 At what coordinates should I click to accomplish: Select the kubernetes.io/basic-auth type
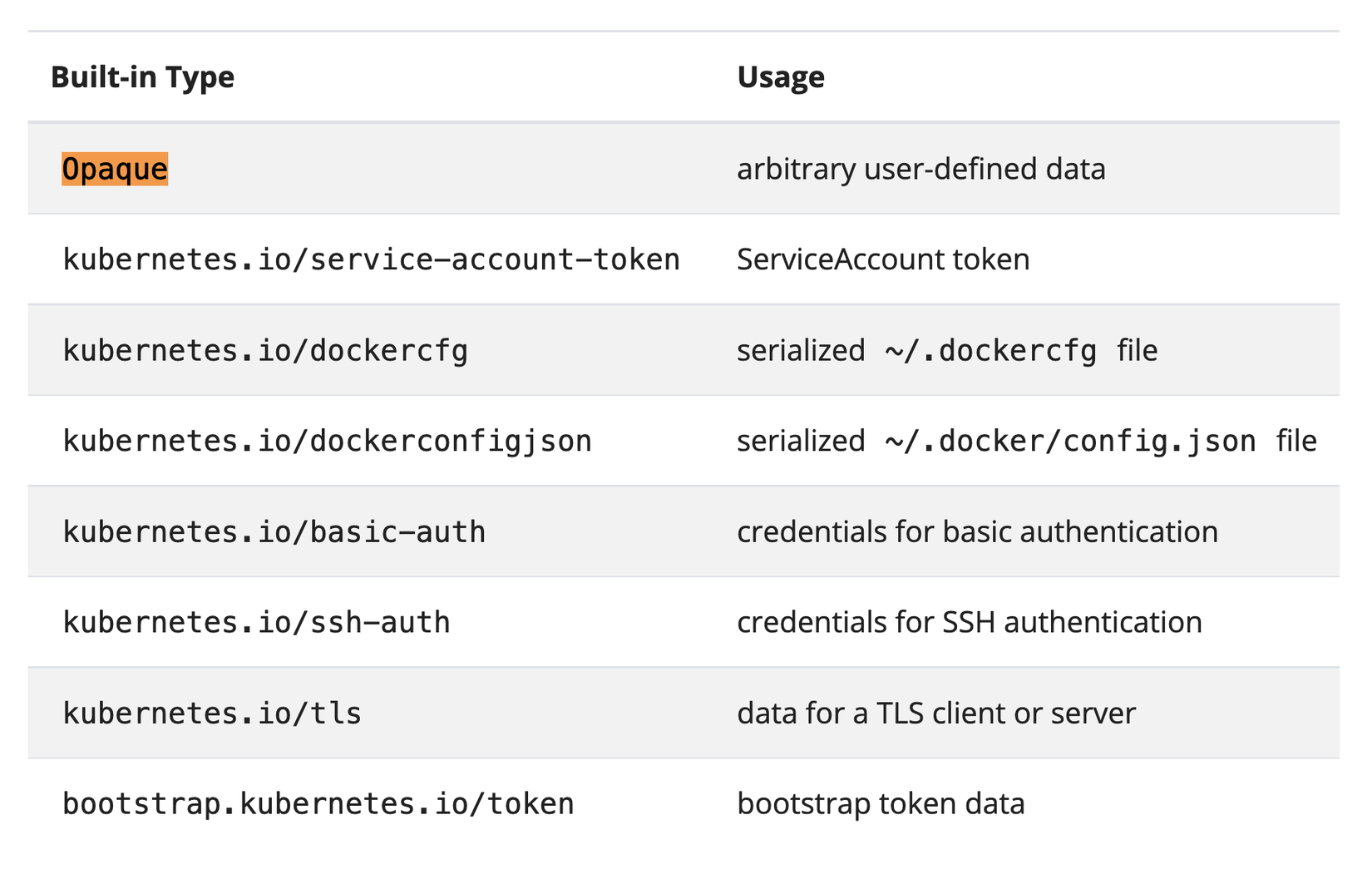[274, 531]
